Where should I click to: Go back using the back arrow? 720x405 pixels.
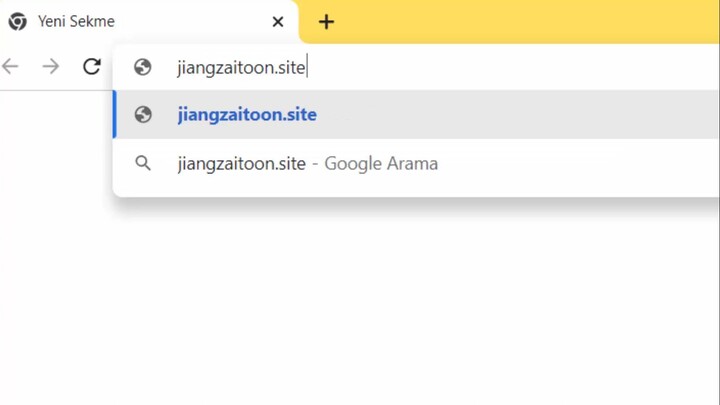point(11,67)
